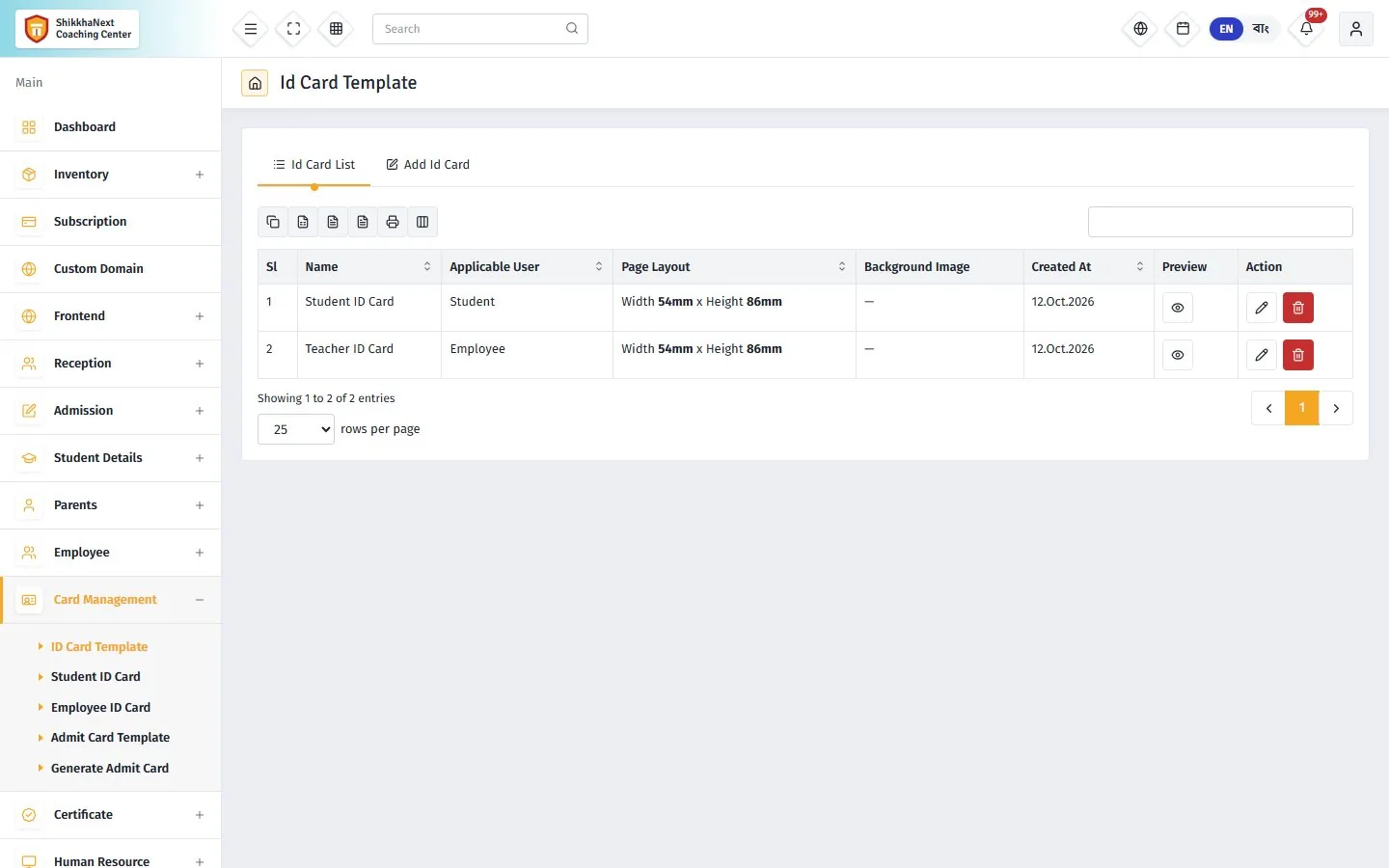Select the Id Card List tab
Image resolution: width=1389 pixels, height=868 pixels.
(x=314, y=165)
